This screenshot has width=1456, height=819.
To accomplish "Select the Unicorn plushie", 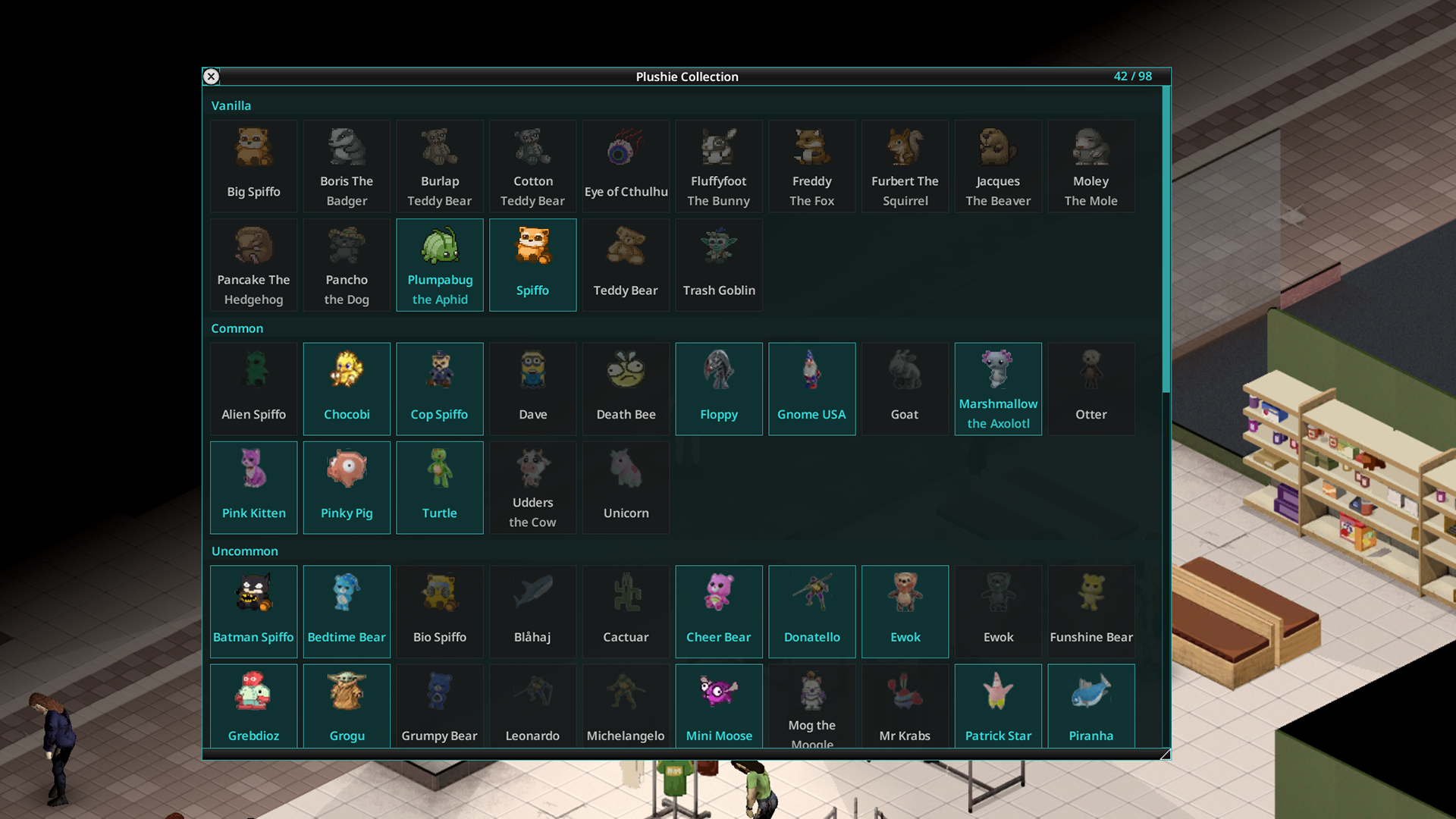I will [x=626, y=488].
